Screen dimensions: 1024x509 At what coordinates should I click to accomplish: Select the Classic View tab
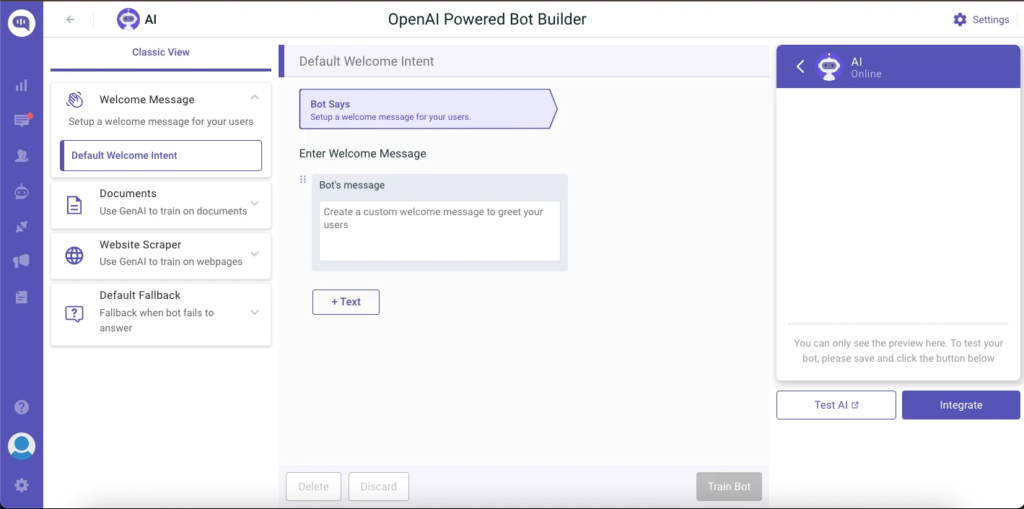161,52
